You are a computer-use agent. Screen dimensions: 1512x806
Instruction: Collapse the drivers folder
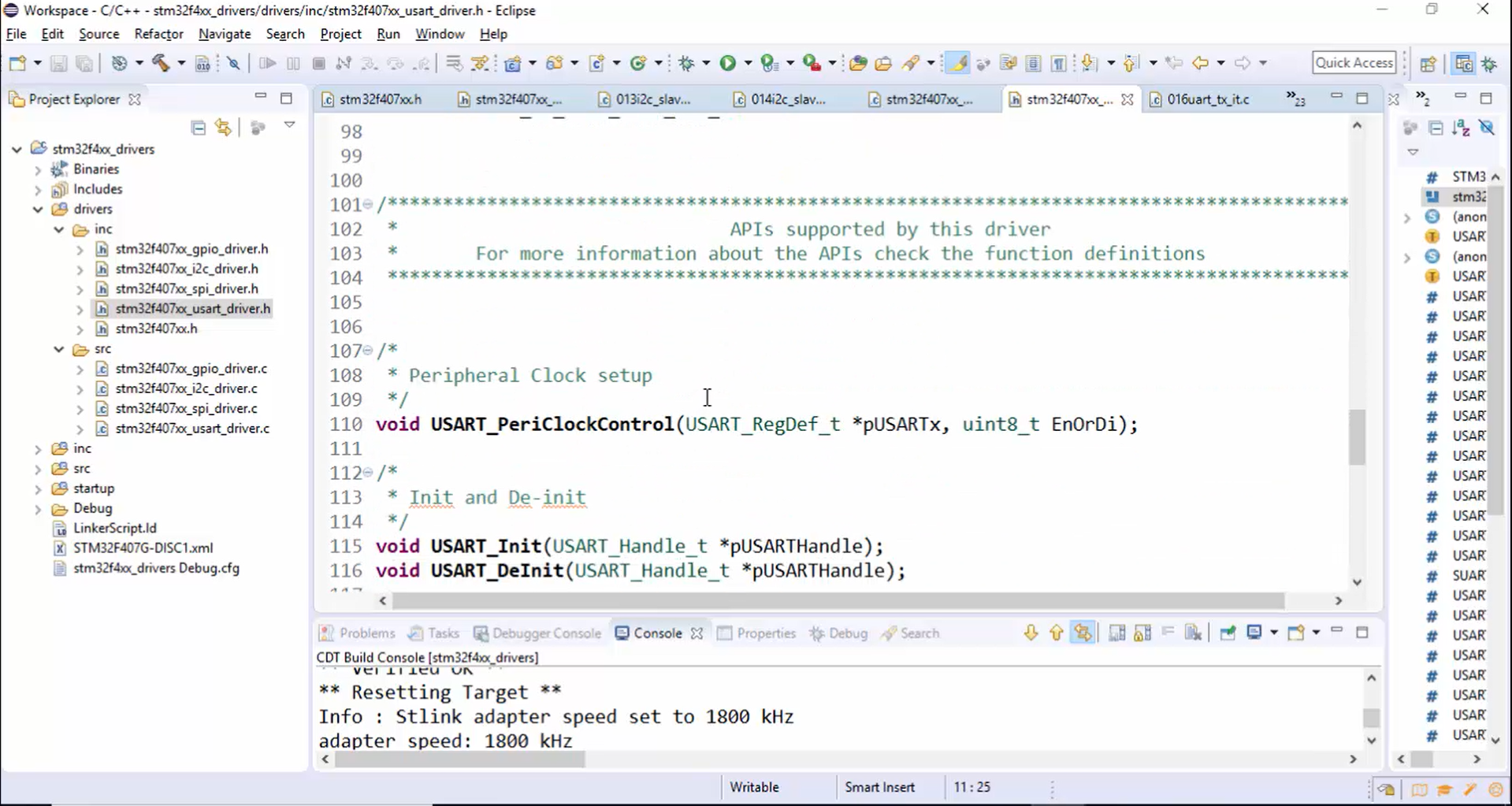[x=38, y=210]
